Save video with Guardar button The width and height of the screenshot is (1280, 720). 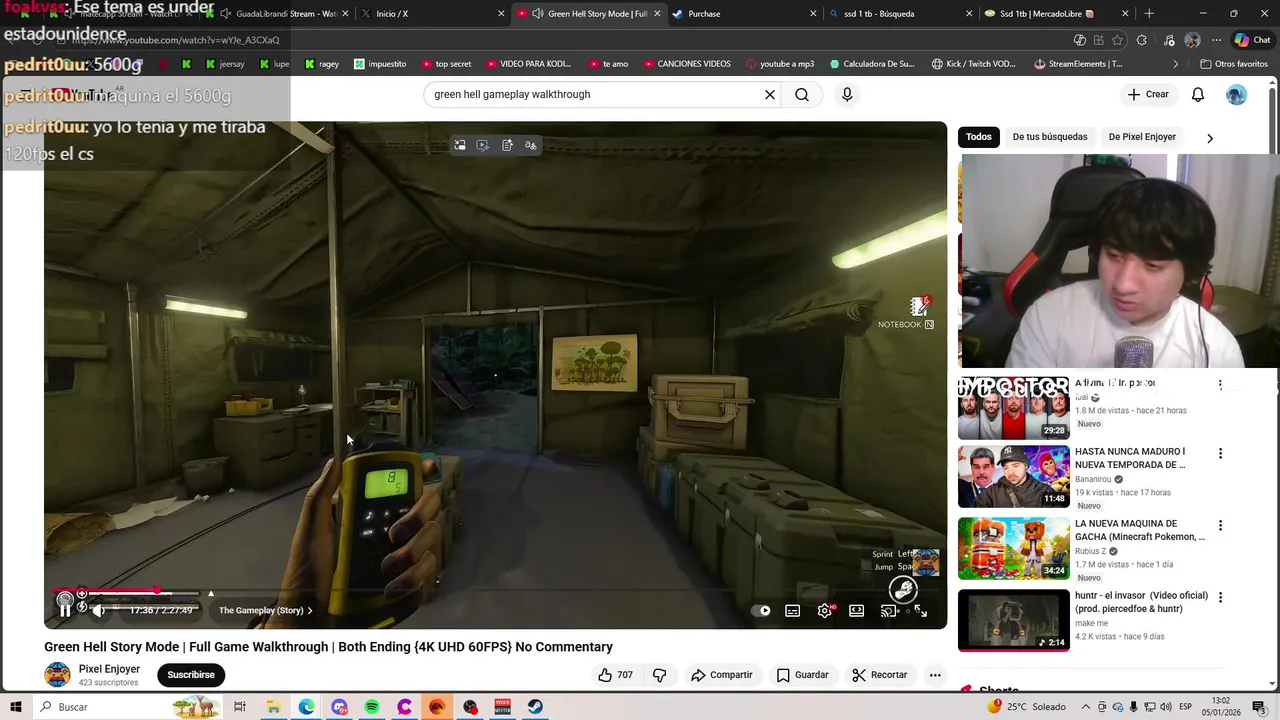click(803, 675)
